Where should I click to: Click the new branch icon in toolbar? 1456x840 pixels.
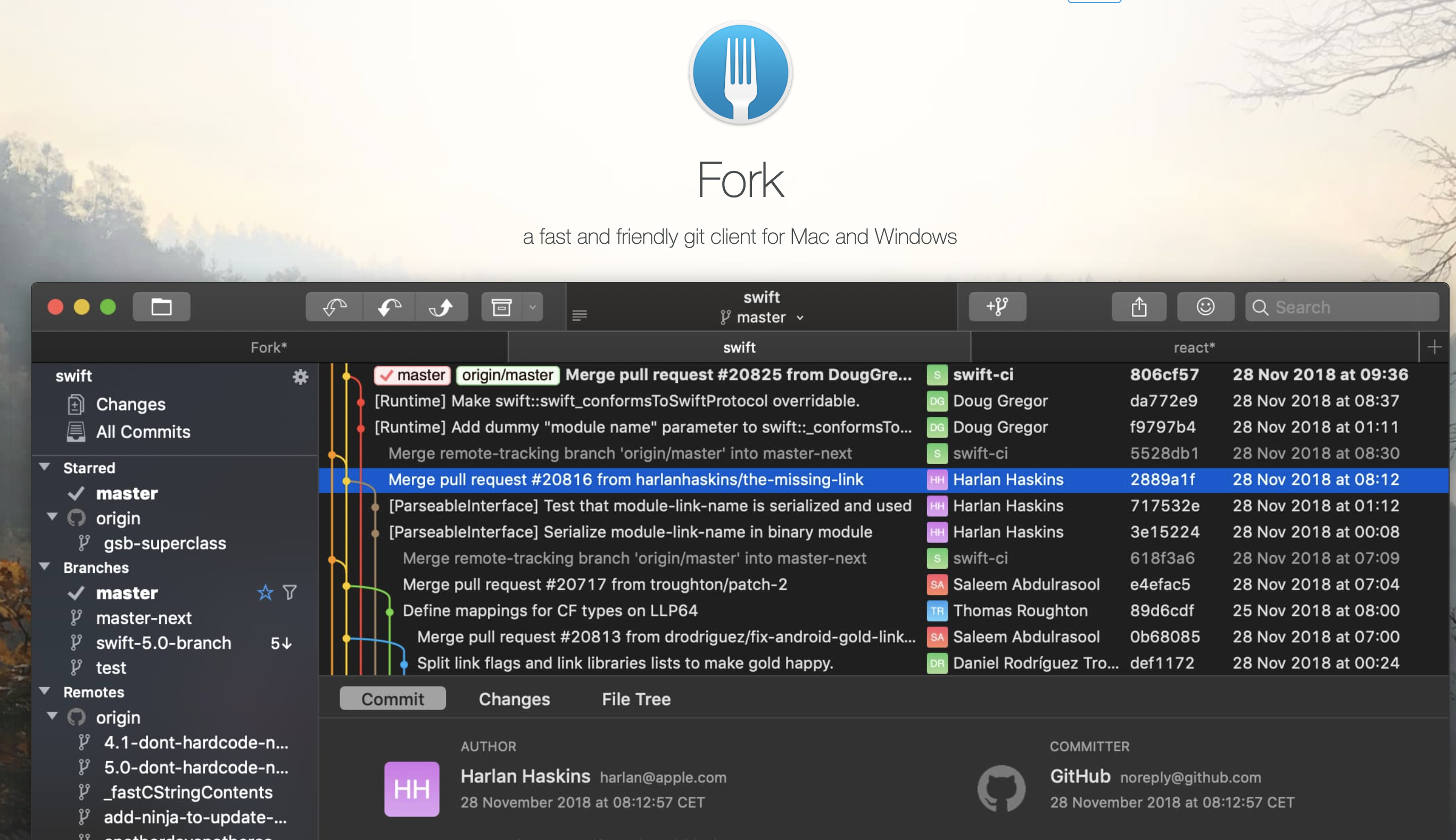coord(997,307)
